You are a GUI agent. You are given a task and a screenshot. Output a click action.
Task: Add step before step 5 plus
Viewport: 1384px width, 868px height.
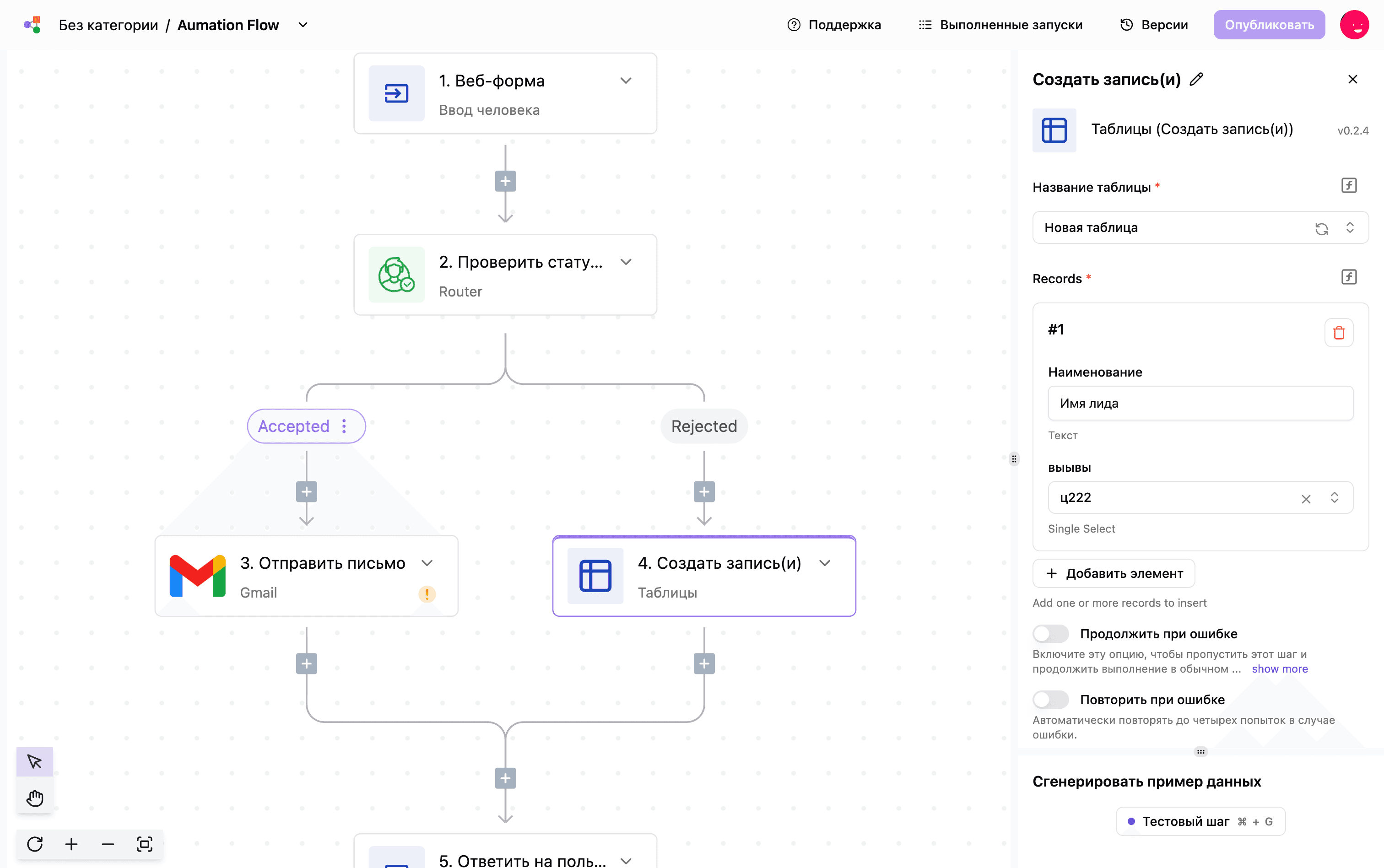click(505, 778)
